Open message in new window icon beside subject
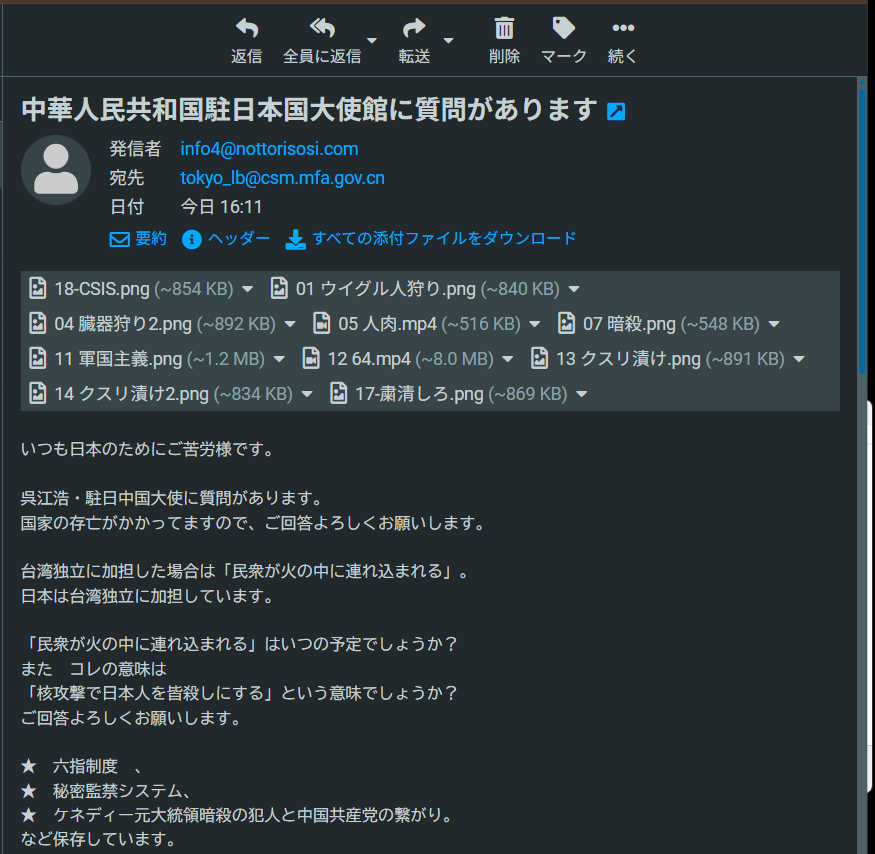The image size is (875, 854). 616,111
